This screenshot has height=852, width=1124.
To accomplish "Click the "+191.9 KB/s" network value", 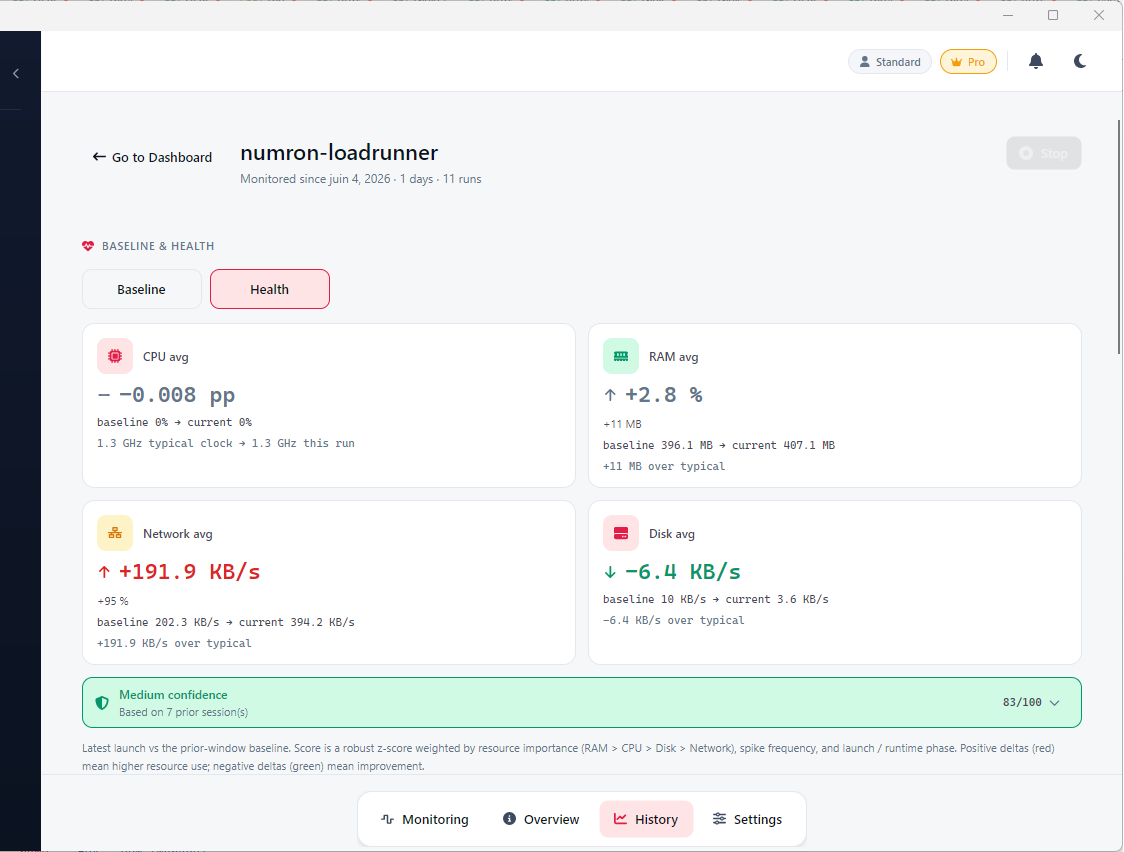I will [189, 572].
